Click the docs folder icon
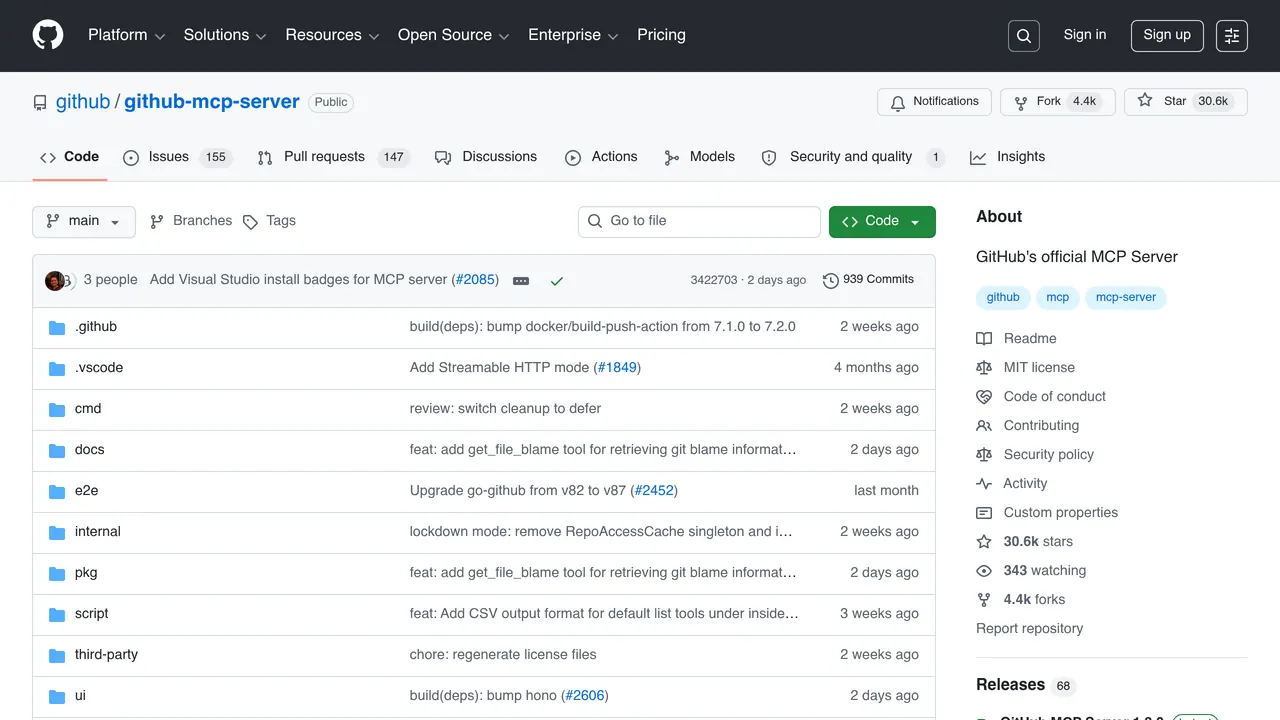The width and height of the screenshot is (1280, 720). coord(57,450)
